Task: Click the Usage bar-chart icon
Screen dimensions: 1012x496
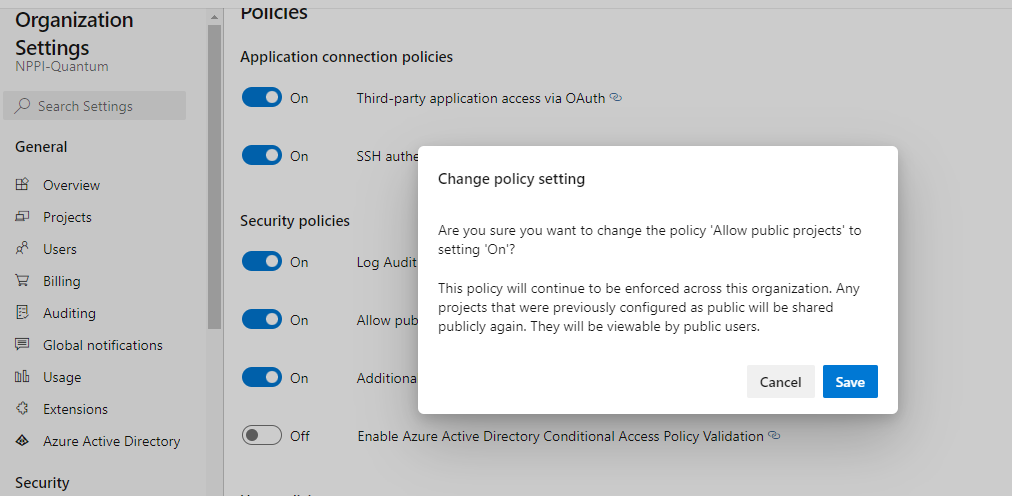Action: pyautogui.click(x=23, y=377)
